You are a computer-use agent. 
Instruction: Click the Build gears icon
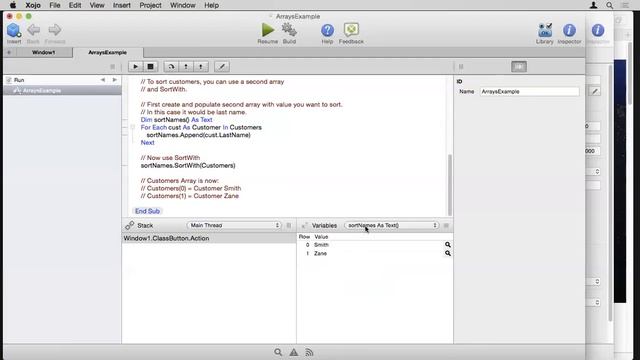click(x=289, y=30)
